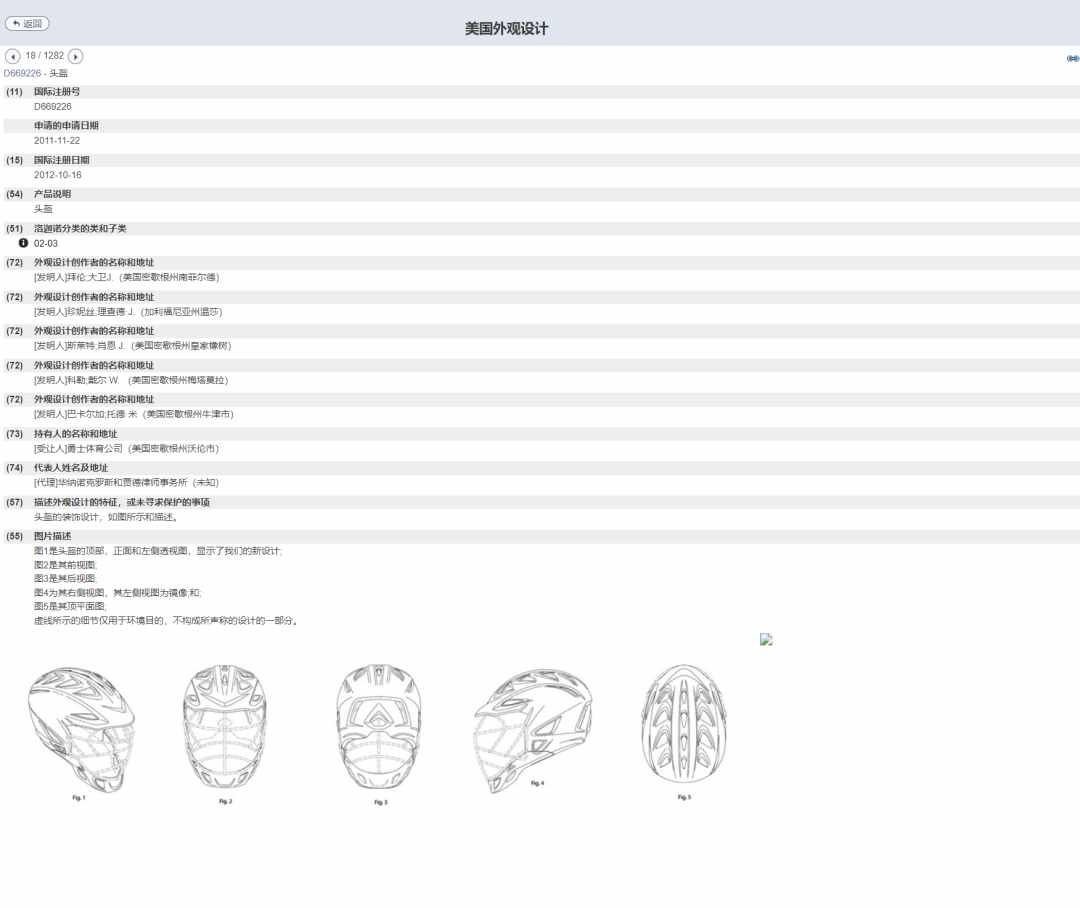Open Fig. 2 helmet front view thumbnail
The image size is (1080, 908).
(225, 733)
